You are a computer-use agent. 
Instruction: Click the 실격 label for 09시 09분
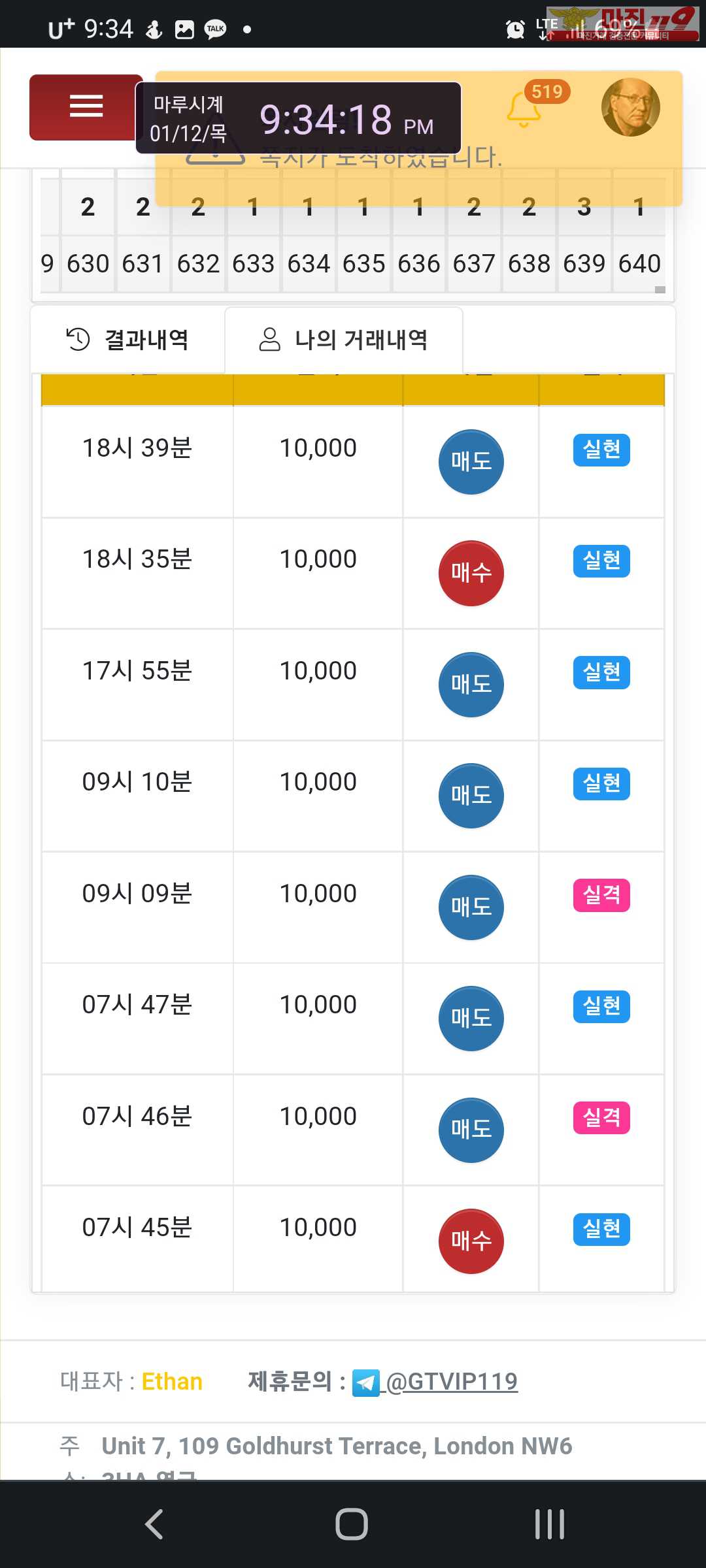(601, 894)
